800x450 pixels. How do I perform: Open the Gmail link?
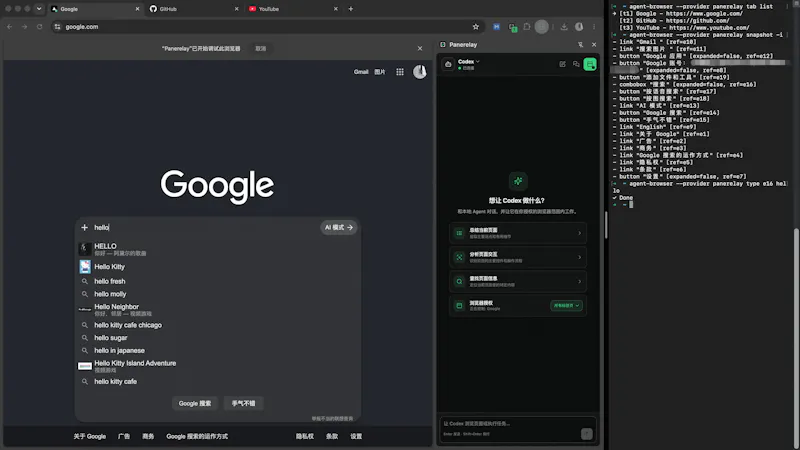point(361,72)
